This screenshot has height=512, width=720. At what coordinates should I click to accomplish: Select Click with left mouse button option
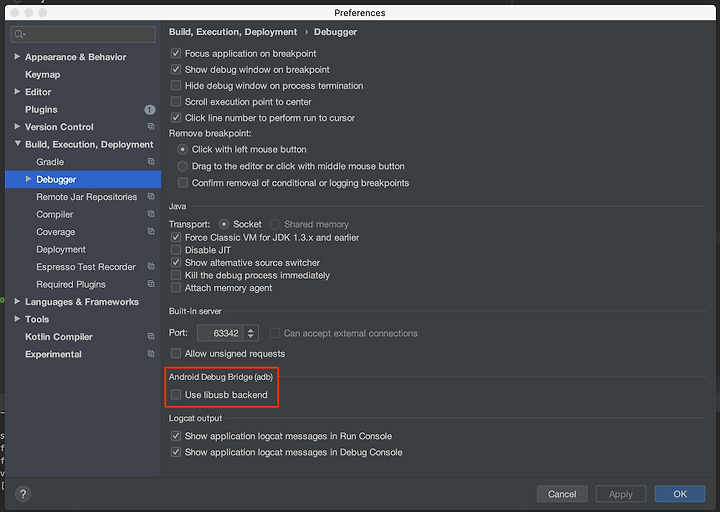tap(183, 150)
